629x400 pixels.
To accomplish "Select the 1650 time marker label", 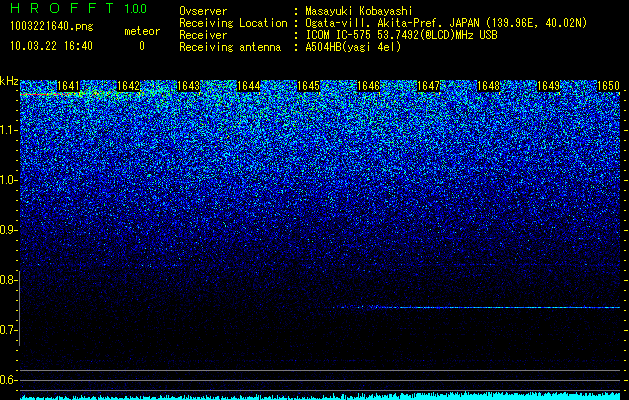I will [x=609, y=86].
